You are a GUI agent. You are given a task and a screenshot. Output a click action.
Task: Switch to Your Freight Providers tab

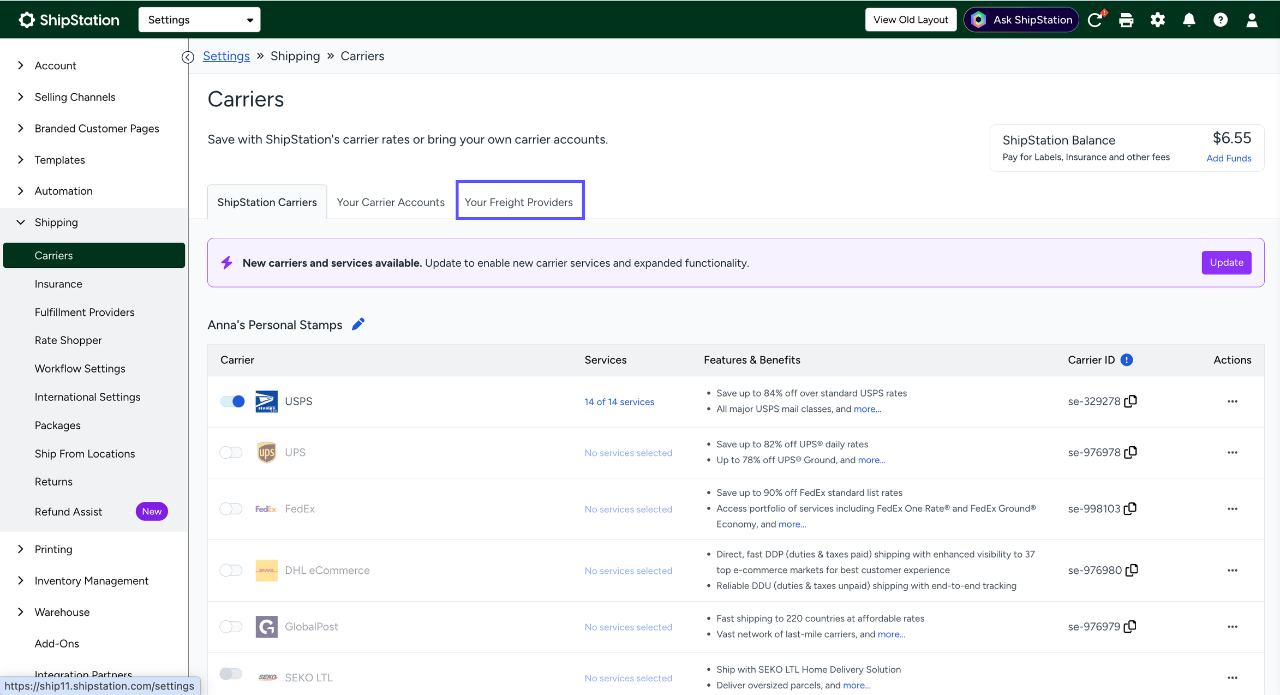click(519, 202)
